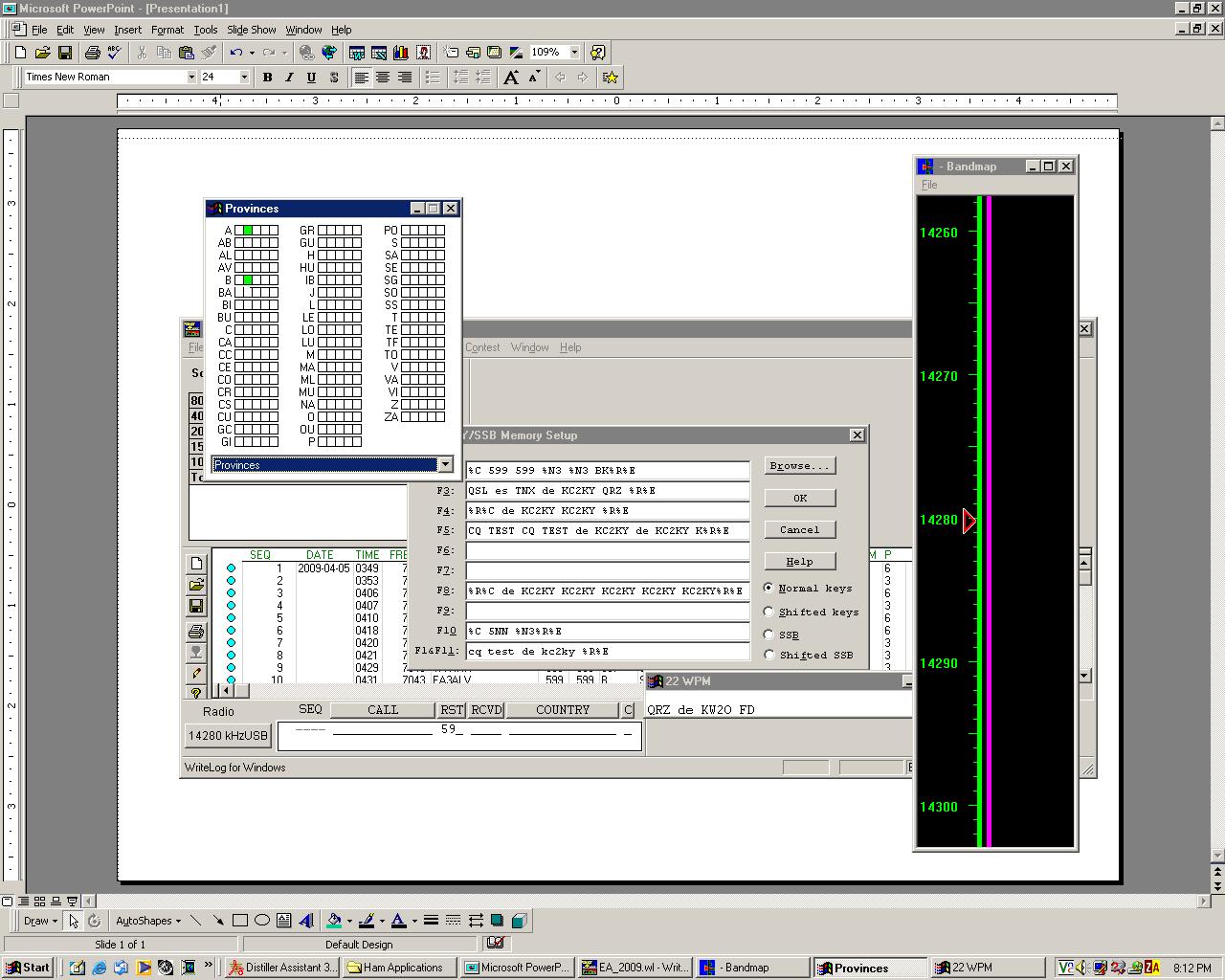Apply 3-D style from Draw toolbar

519,921
